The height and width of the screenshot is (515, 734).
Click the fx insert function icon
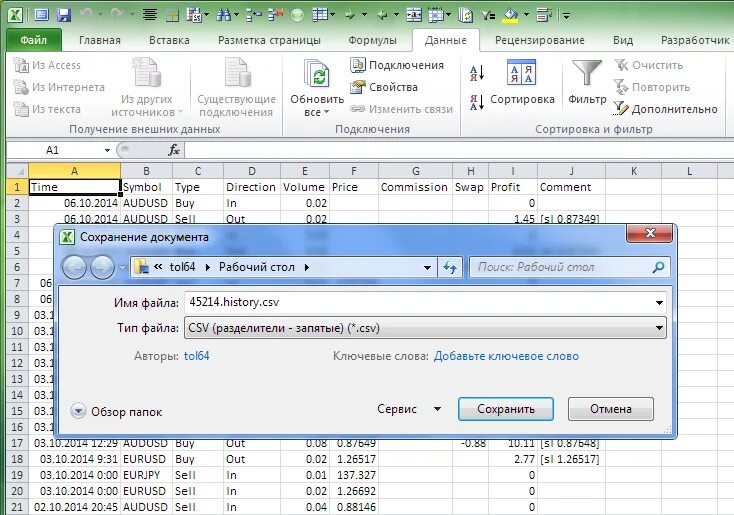tap(174, 150)
